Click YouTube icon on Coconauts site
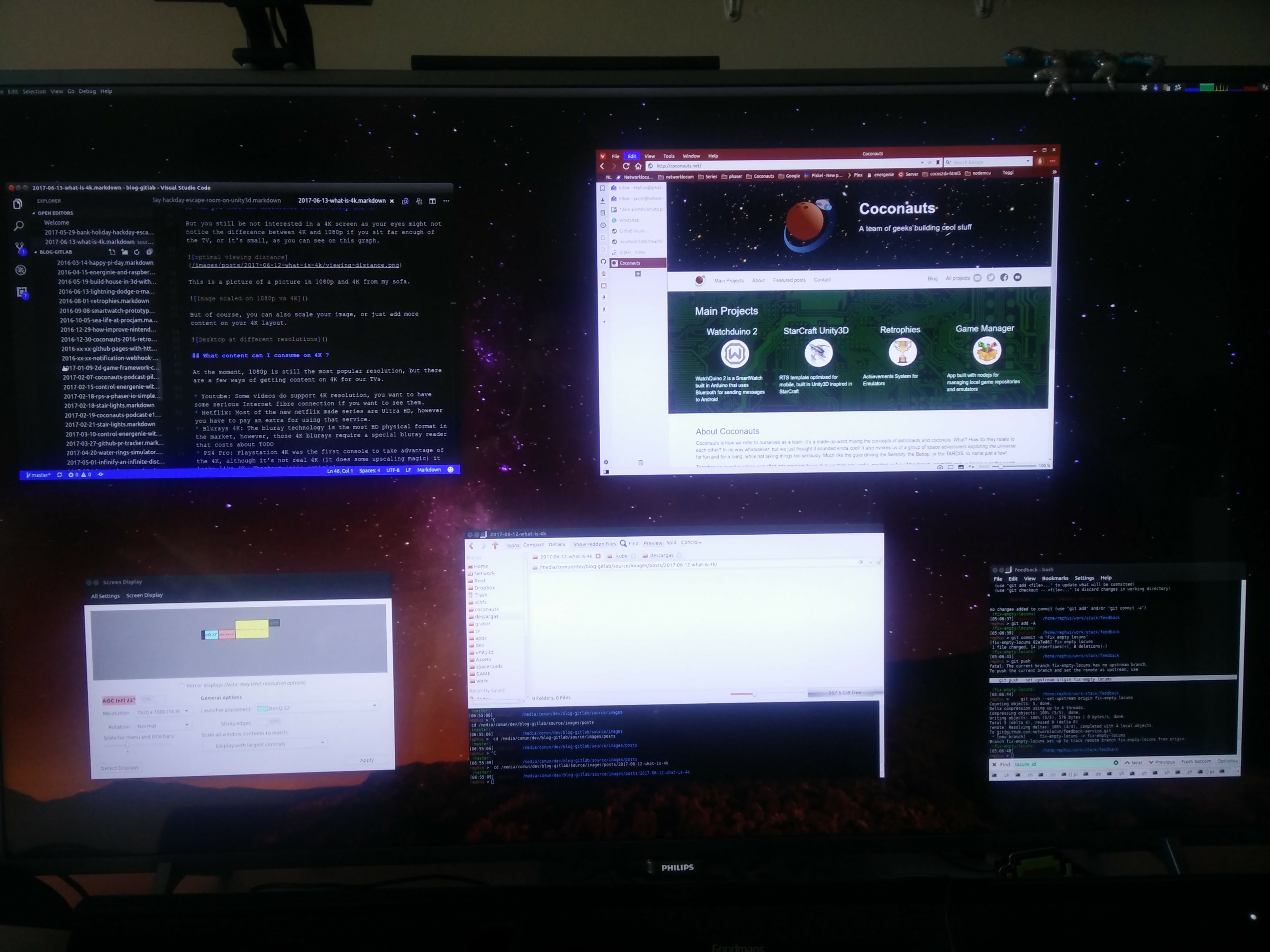Viewport: 1270px width, 952px height. click(1017, 277)
